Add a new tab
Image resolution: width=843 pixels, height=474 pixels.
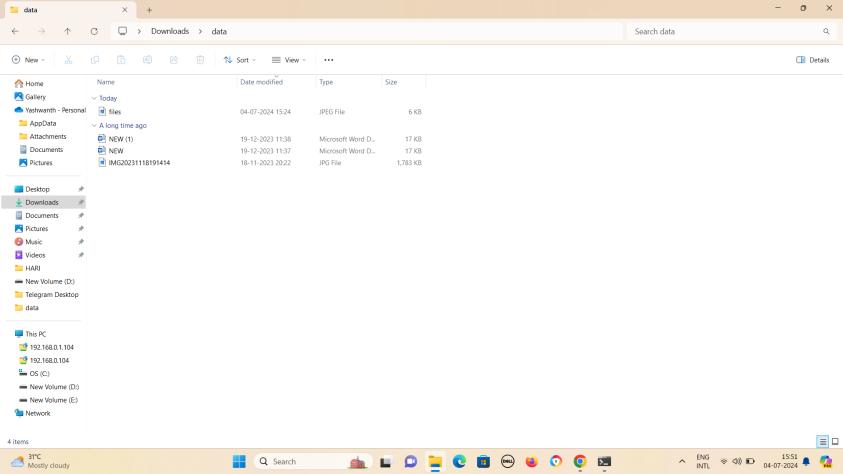(x=149, y=10)
